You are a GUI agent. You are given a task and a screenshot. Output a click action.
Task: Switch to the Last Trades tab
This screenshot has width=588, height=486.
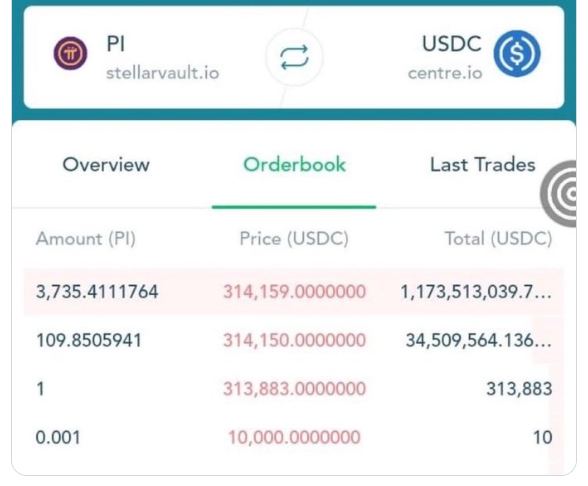(482, 165)
